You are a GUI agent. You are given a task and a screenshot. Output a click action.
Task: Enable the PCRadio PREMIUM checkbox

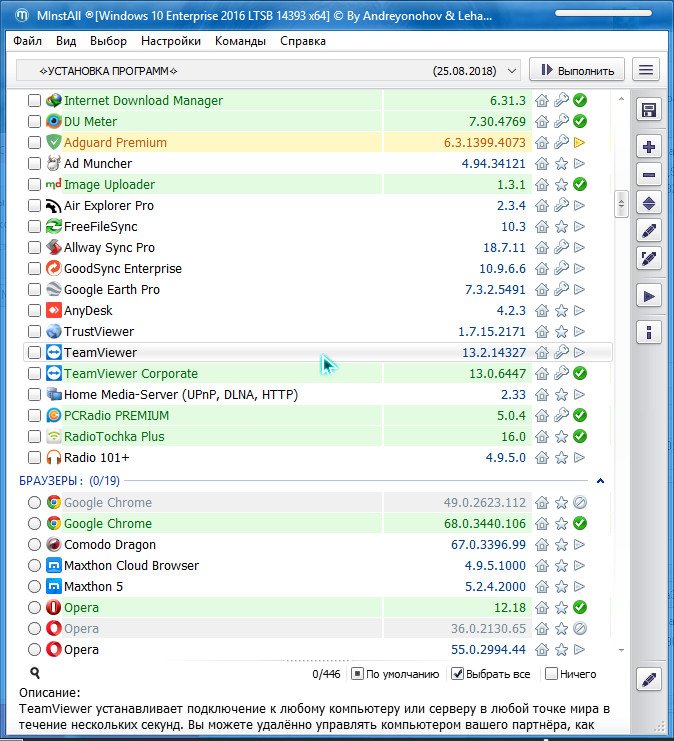coord(34,415)
